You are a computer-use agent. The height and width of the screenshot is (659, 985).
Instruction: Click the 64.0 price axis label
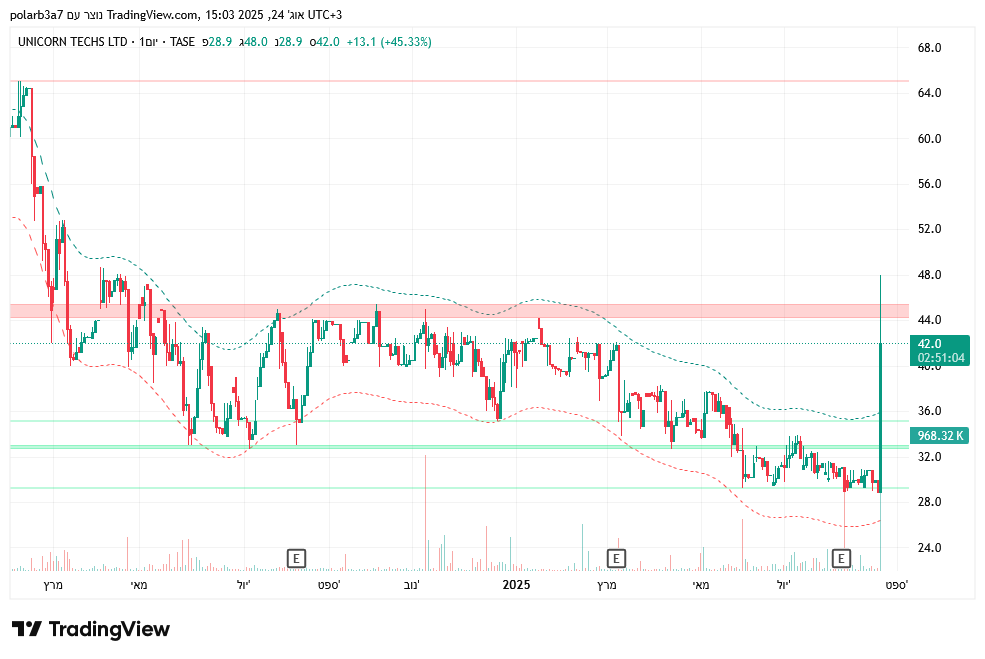(x=929, y=93)
